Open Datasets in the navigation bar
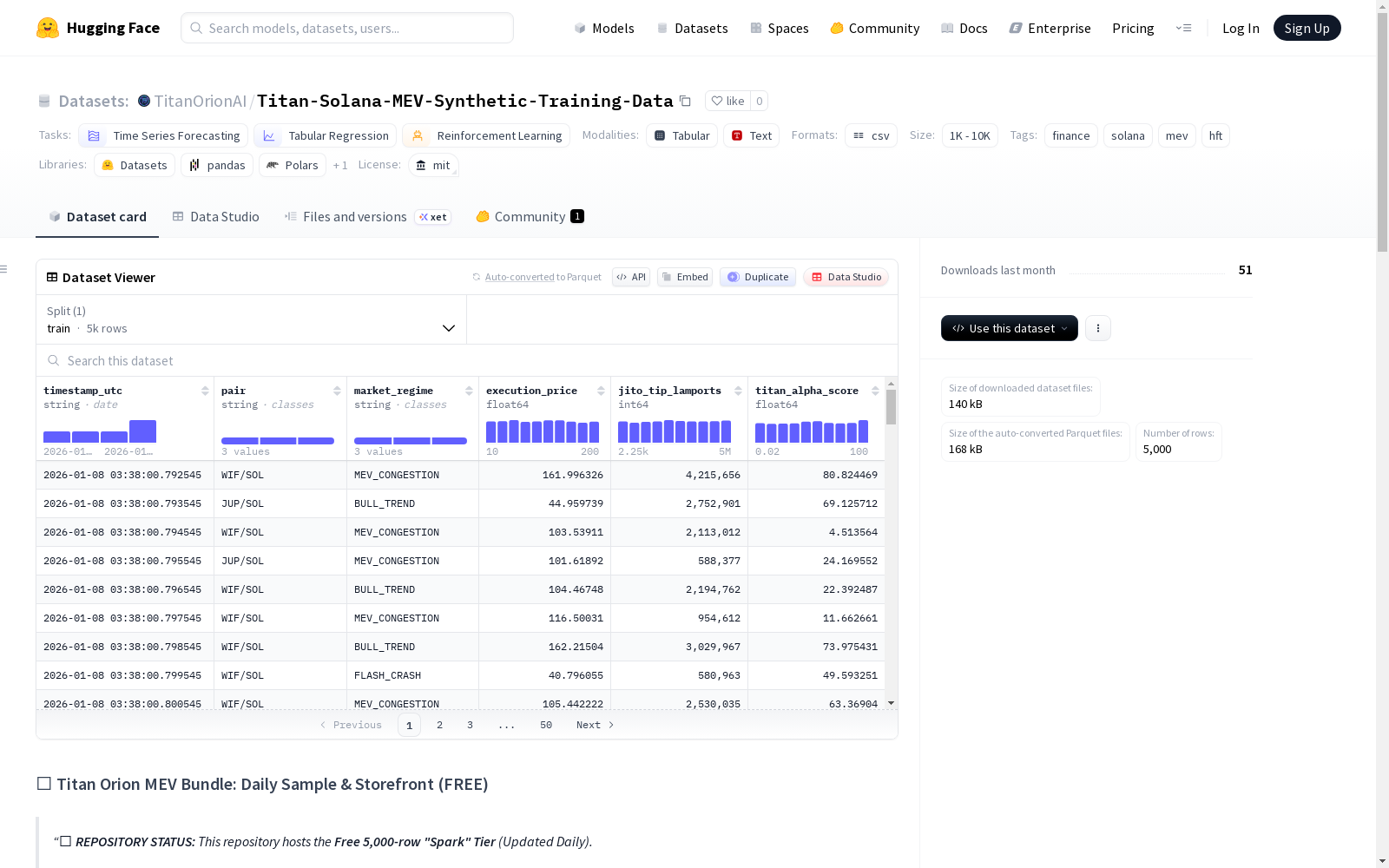The width and height of the screenshot is (1389, 868). pos(692,28)
